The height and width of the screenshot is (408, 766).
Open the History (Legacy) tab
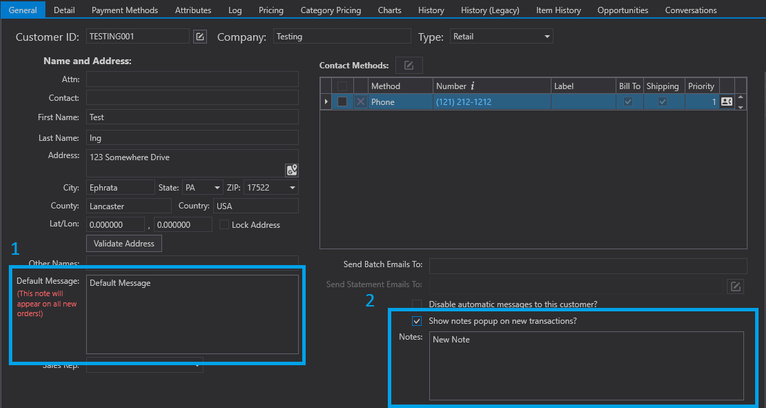(490, 10)
